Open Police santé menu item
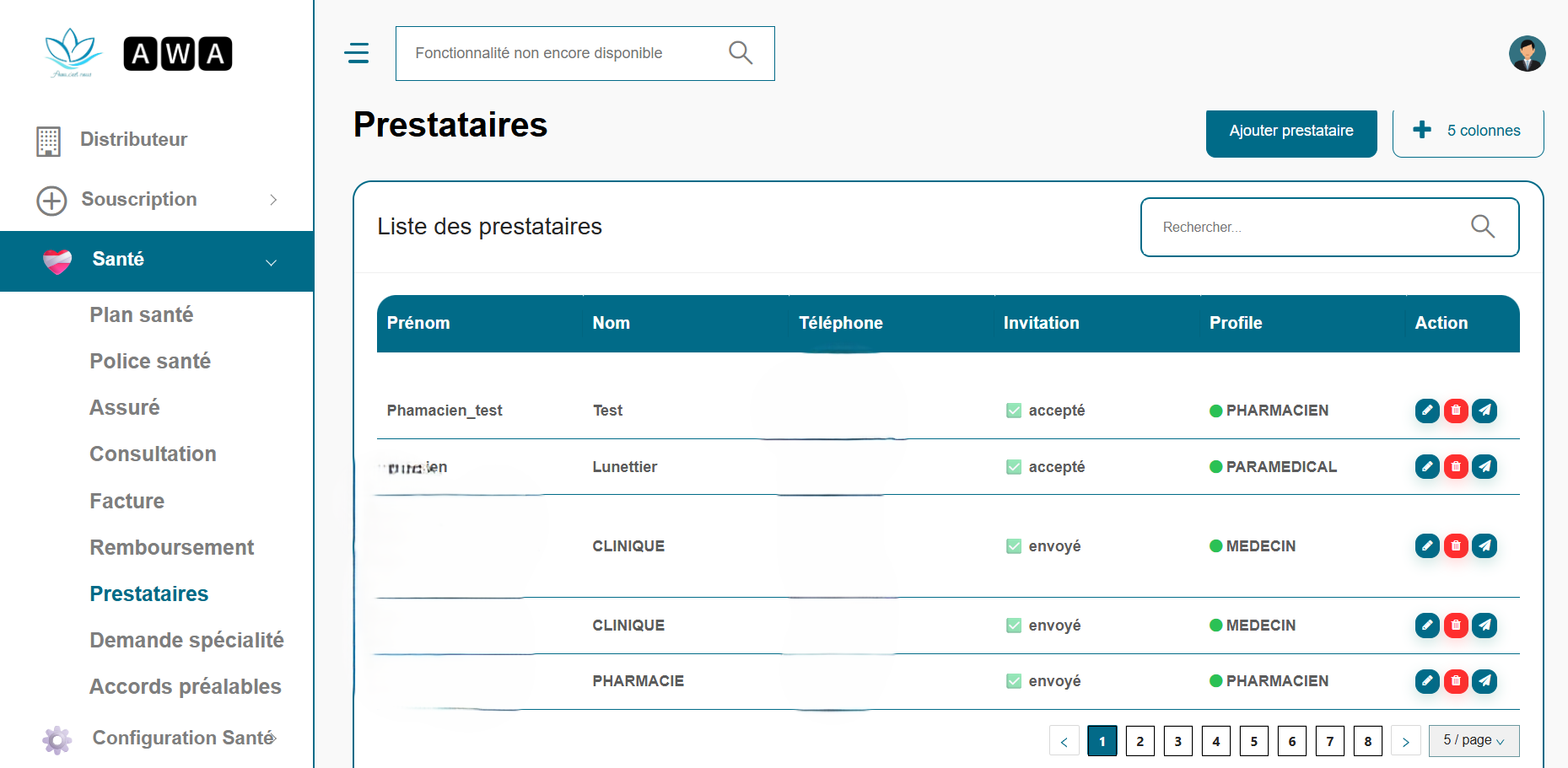The width and height of the screenshot is (1568, 768). coord(150,361)
